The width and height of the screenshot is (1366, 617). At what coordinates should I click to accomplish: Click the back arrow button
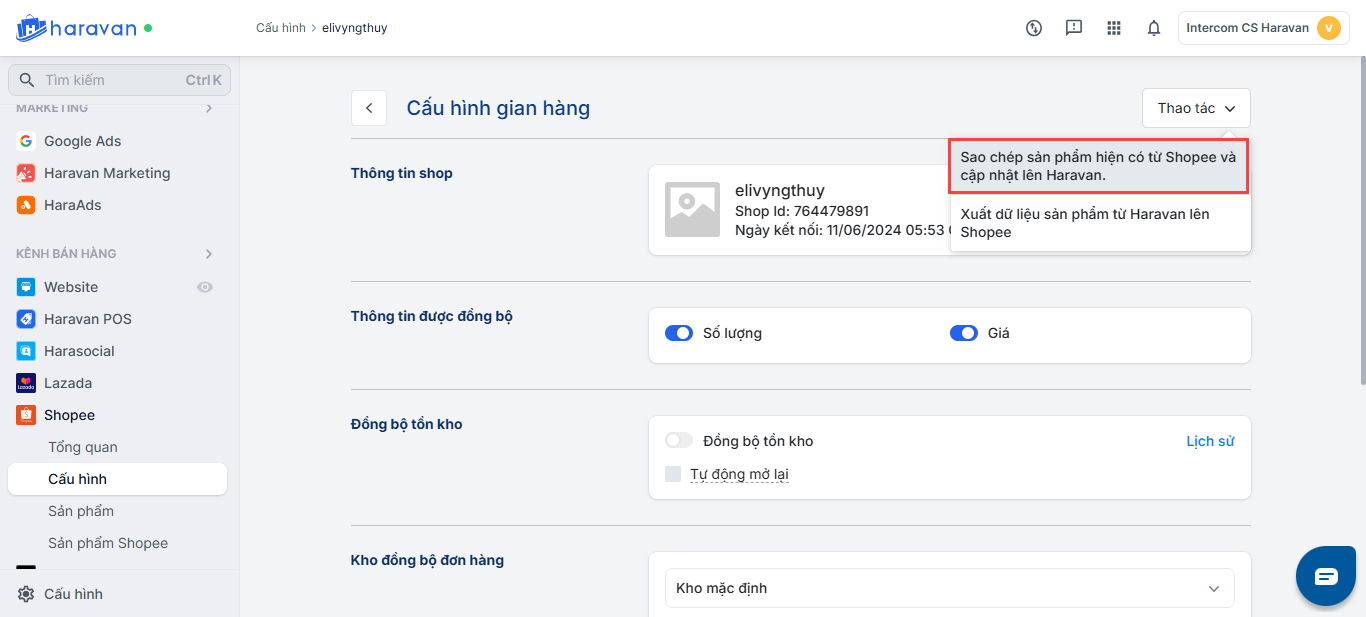(369, 108)
